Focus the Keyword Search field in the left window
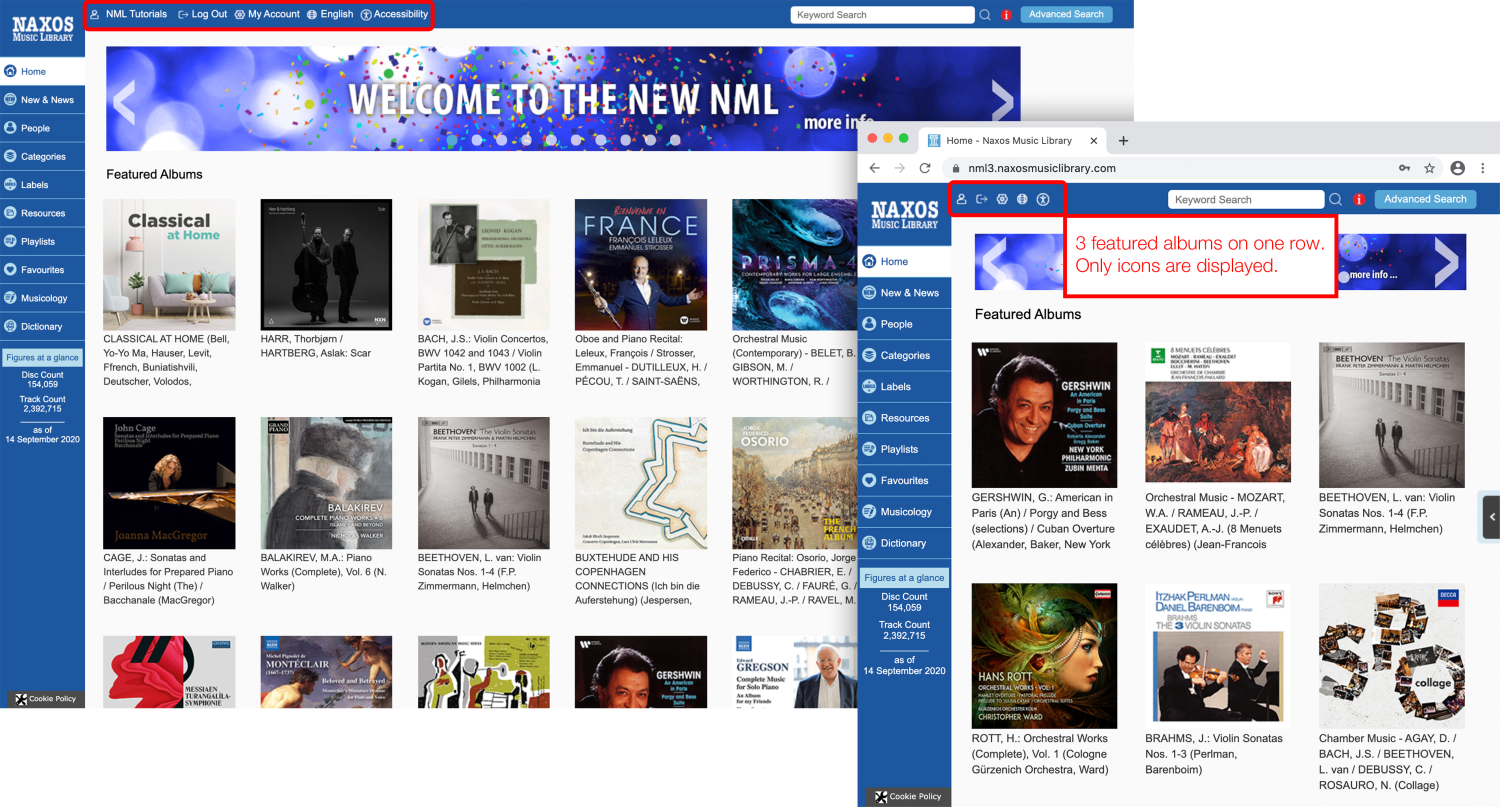The height and width of the screenshot is (807, 1500). (882, 15)
